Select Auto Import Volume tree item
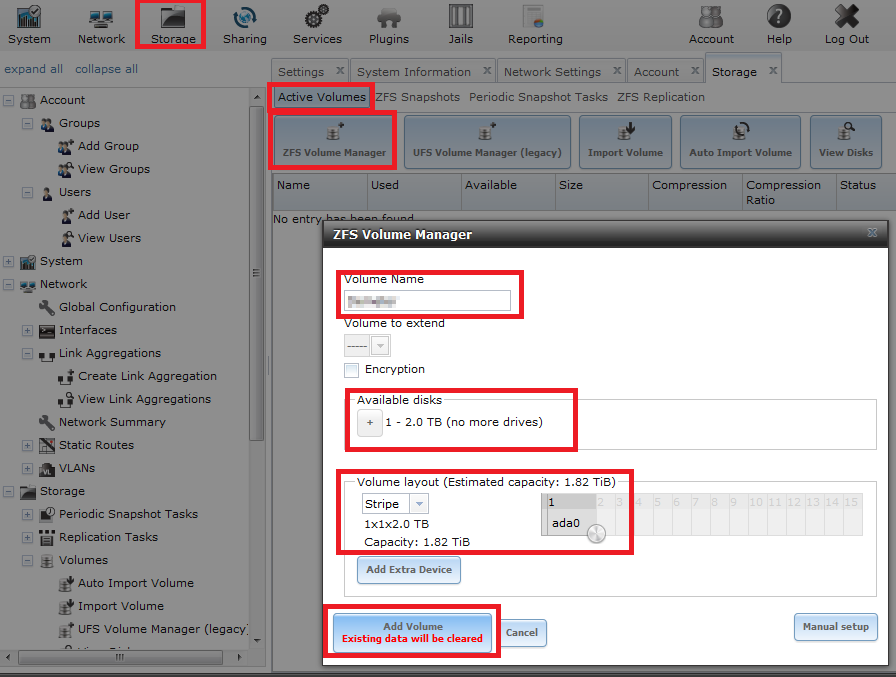 tap(135, 583)
